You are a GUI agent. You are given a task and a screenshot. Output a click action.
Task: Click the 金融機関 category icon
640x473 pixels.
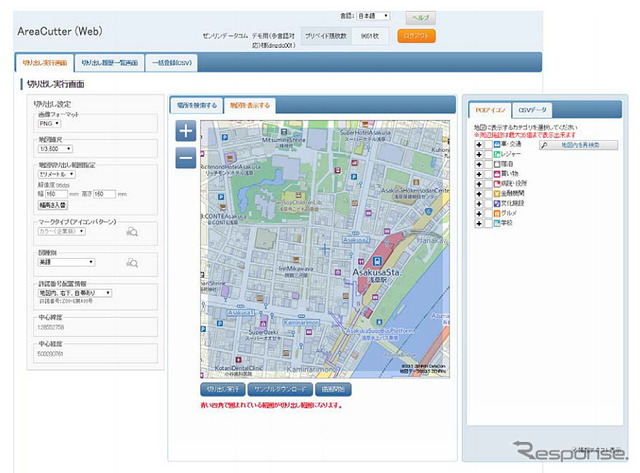(497, 194)
